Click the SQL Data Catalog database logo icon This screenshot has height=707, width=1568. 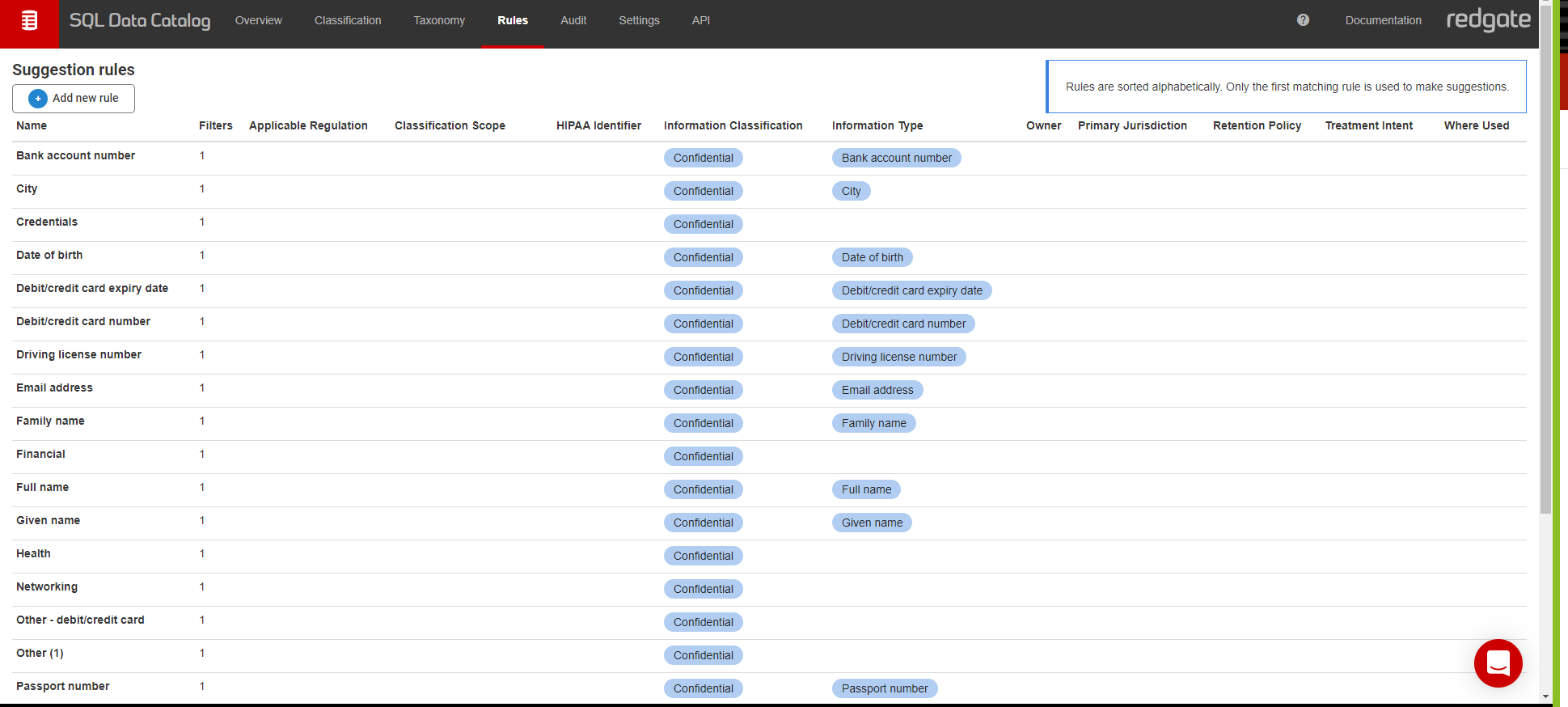click(29, 21)
